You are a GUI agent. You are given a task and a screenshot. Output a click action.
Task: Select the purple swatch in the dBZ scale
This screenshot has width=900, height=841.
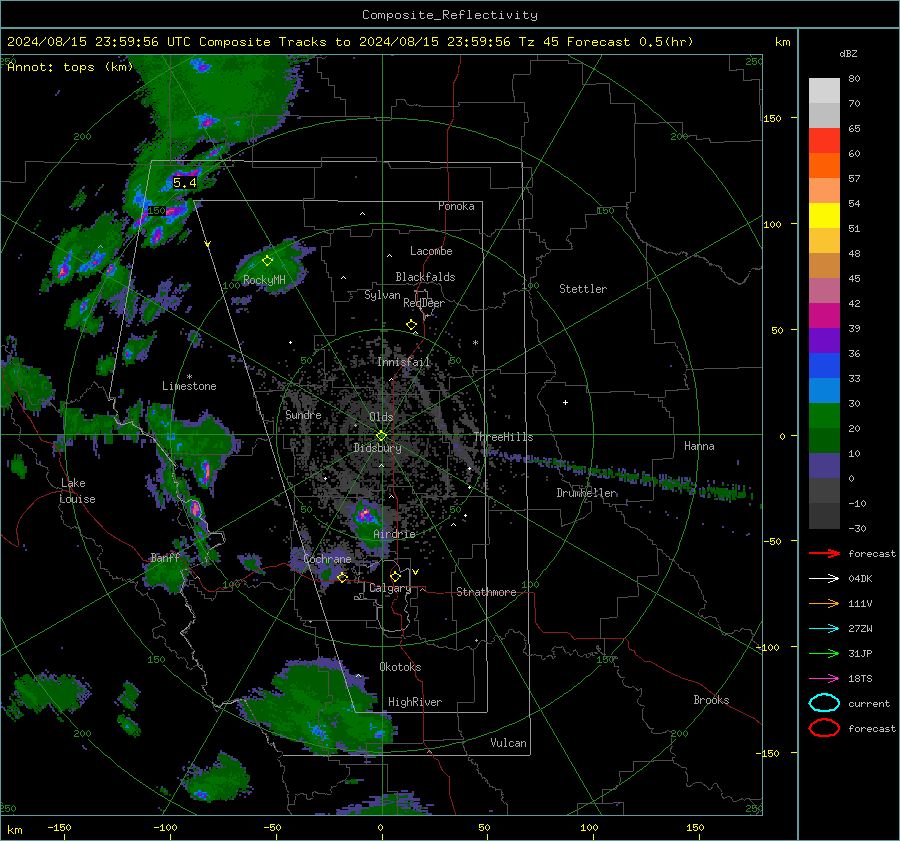(x=824, y=340)
